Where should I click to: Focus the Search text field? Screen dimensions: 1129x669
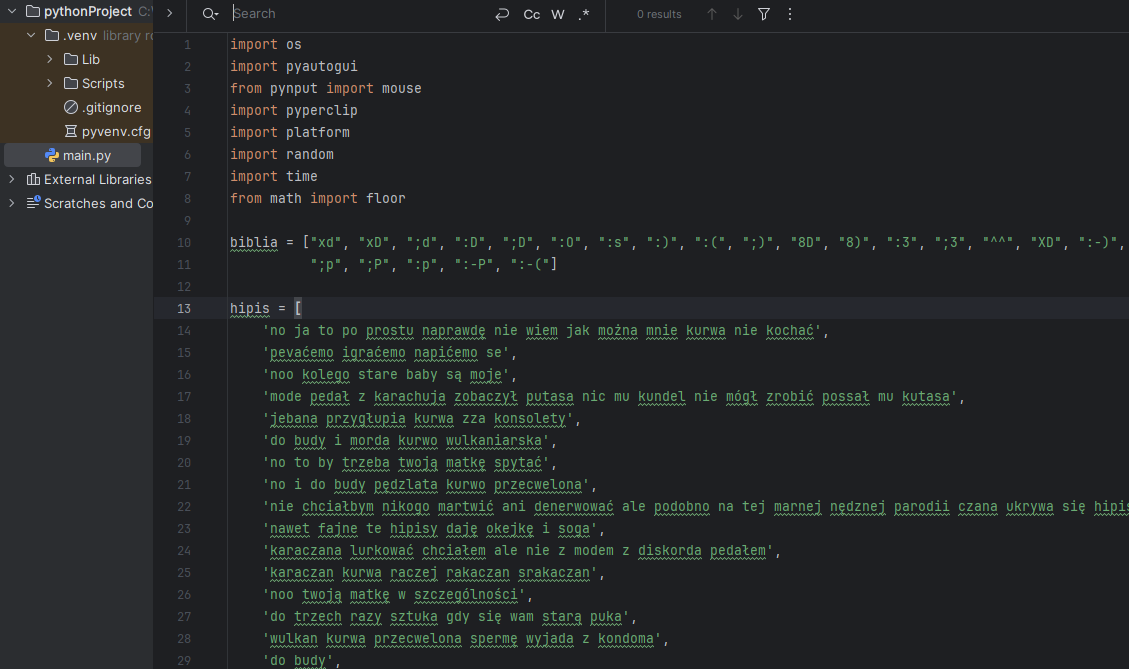360,14
